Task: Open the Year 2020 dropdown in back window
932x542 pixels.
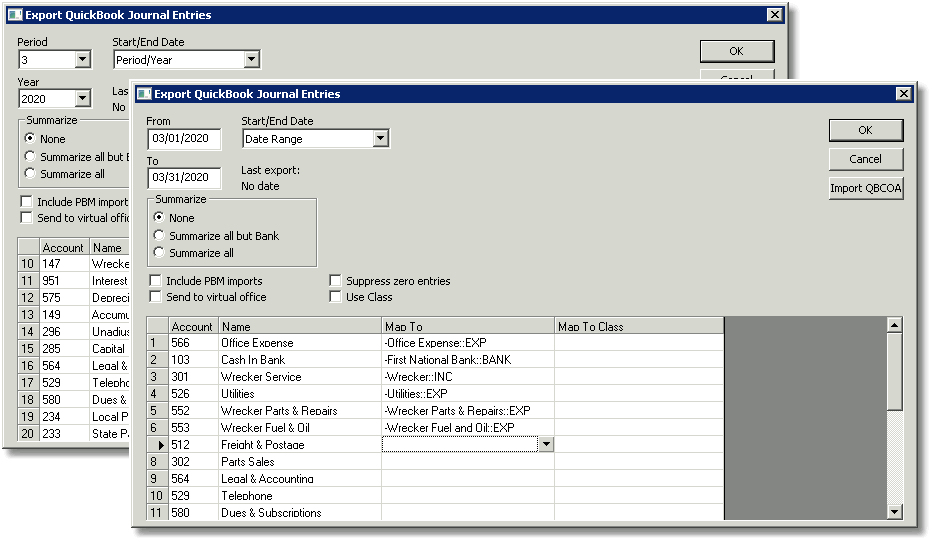Action: [83, 99]
